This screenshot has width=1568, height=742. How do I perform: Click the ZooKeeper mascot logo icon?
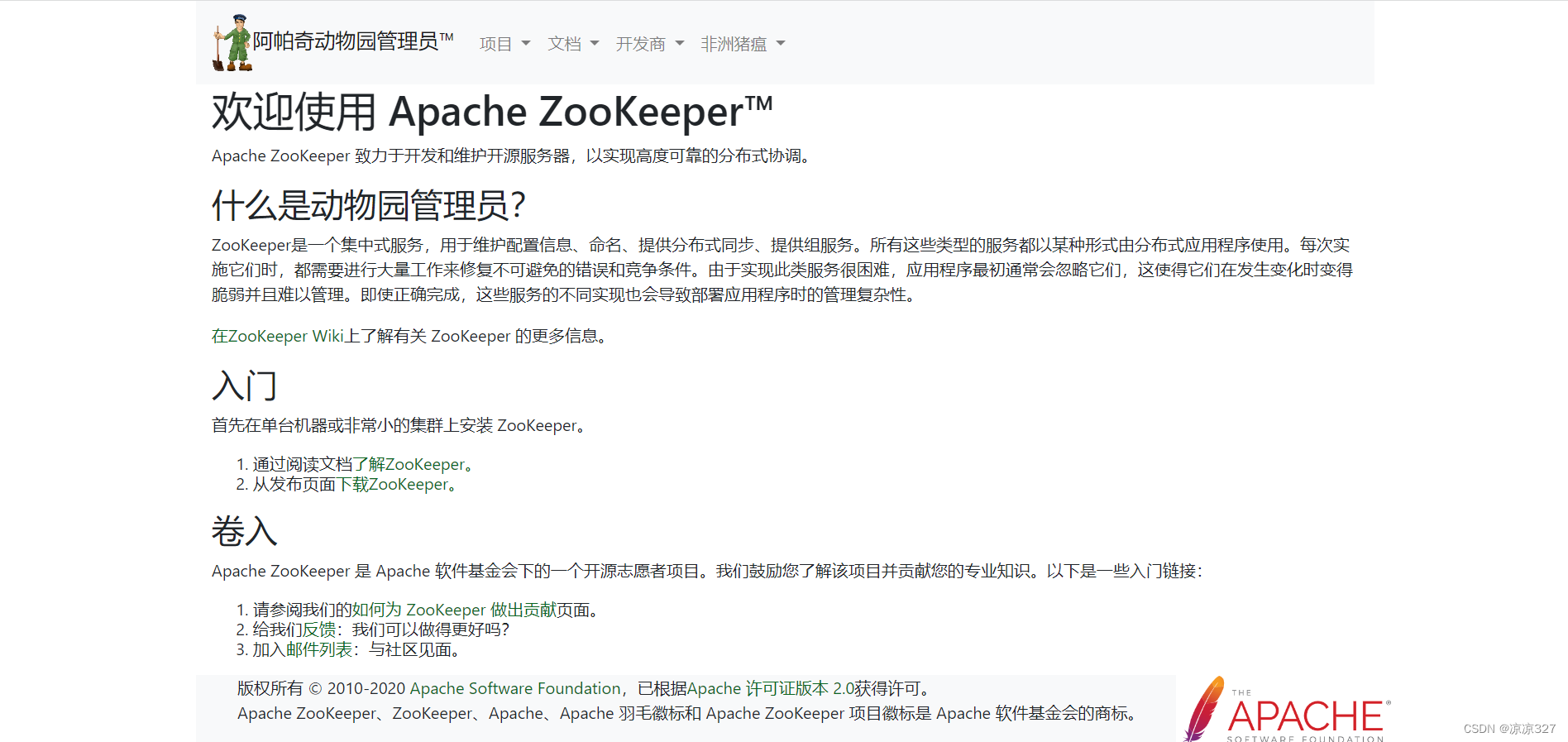pyautogui.click(x=232, y=42)
